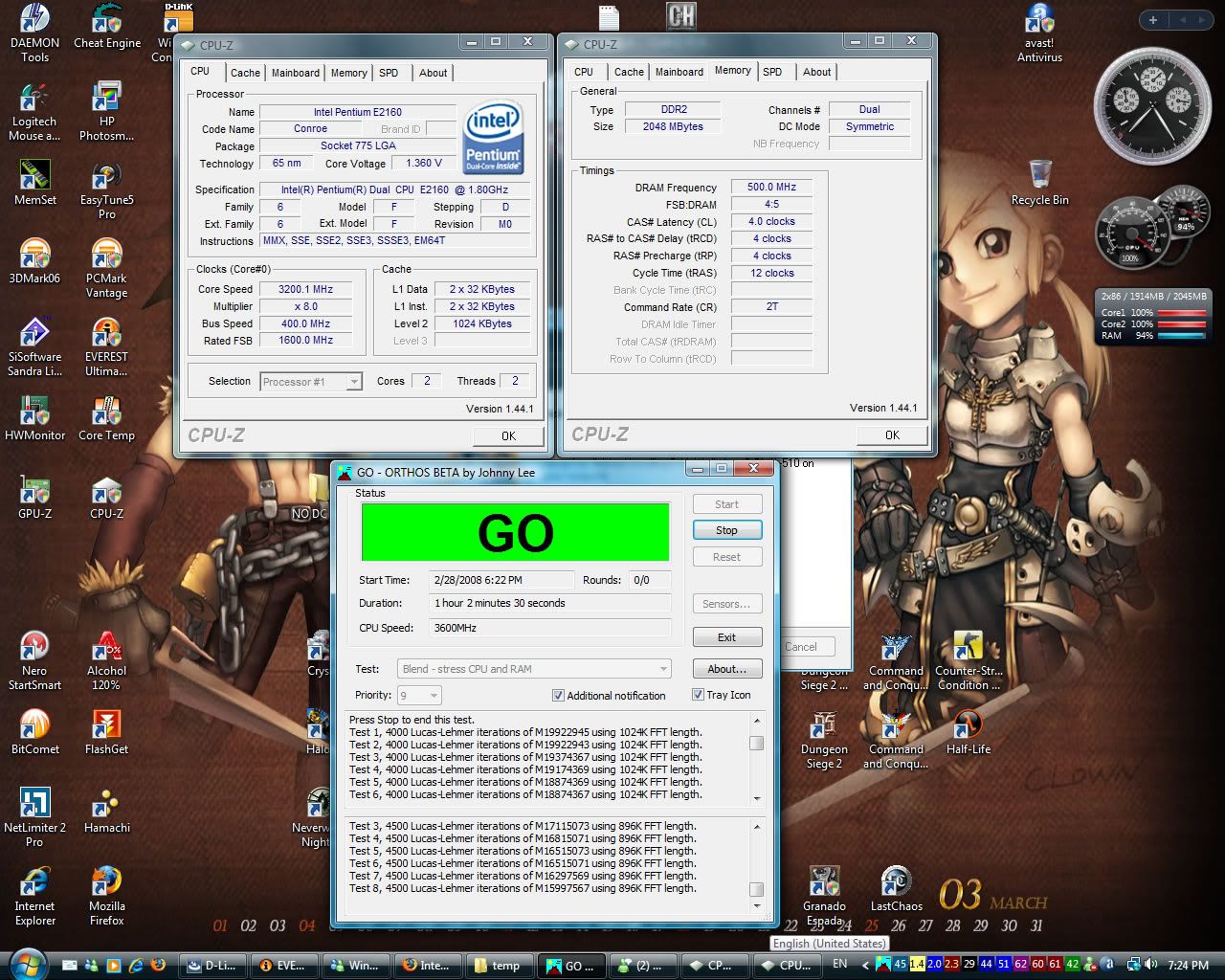The image size is (1225, 980).
Task: Click the CPU Speed field showing 3600MHz
Action: click(x=549, y=628)
